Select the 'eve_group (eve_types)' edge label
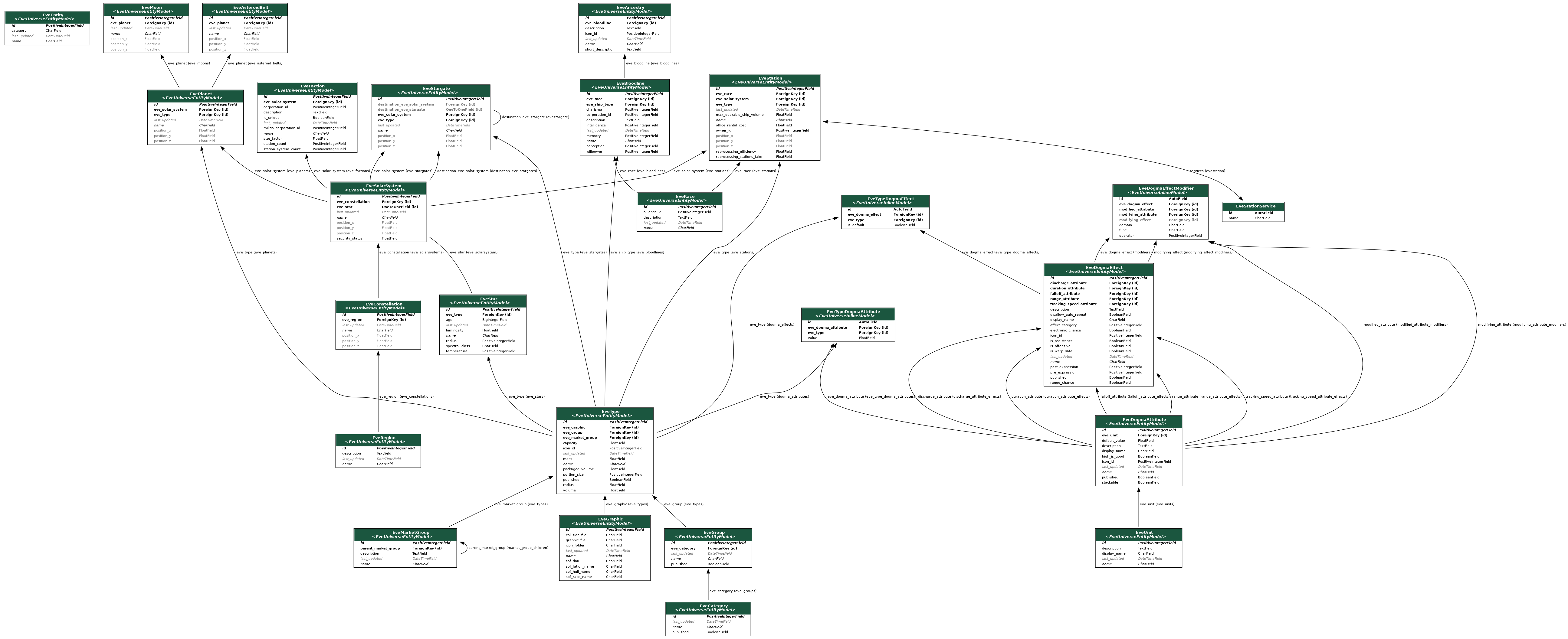 (684, 504)
